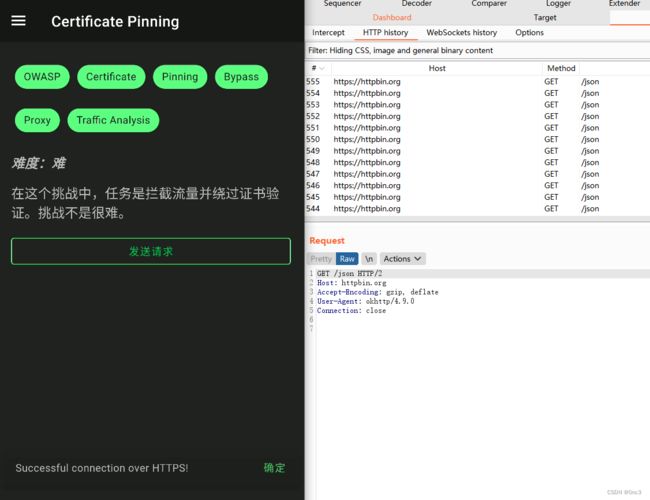650x500 pixels.
Task: Switch to the Logger tab in Burp
Action: tap(558, 4)
